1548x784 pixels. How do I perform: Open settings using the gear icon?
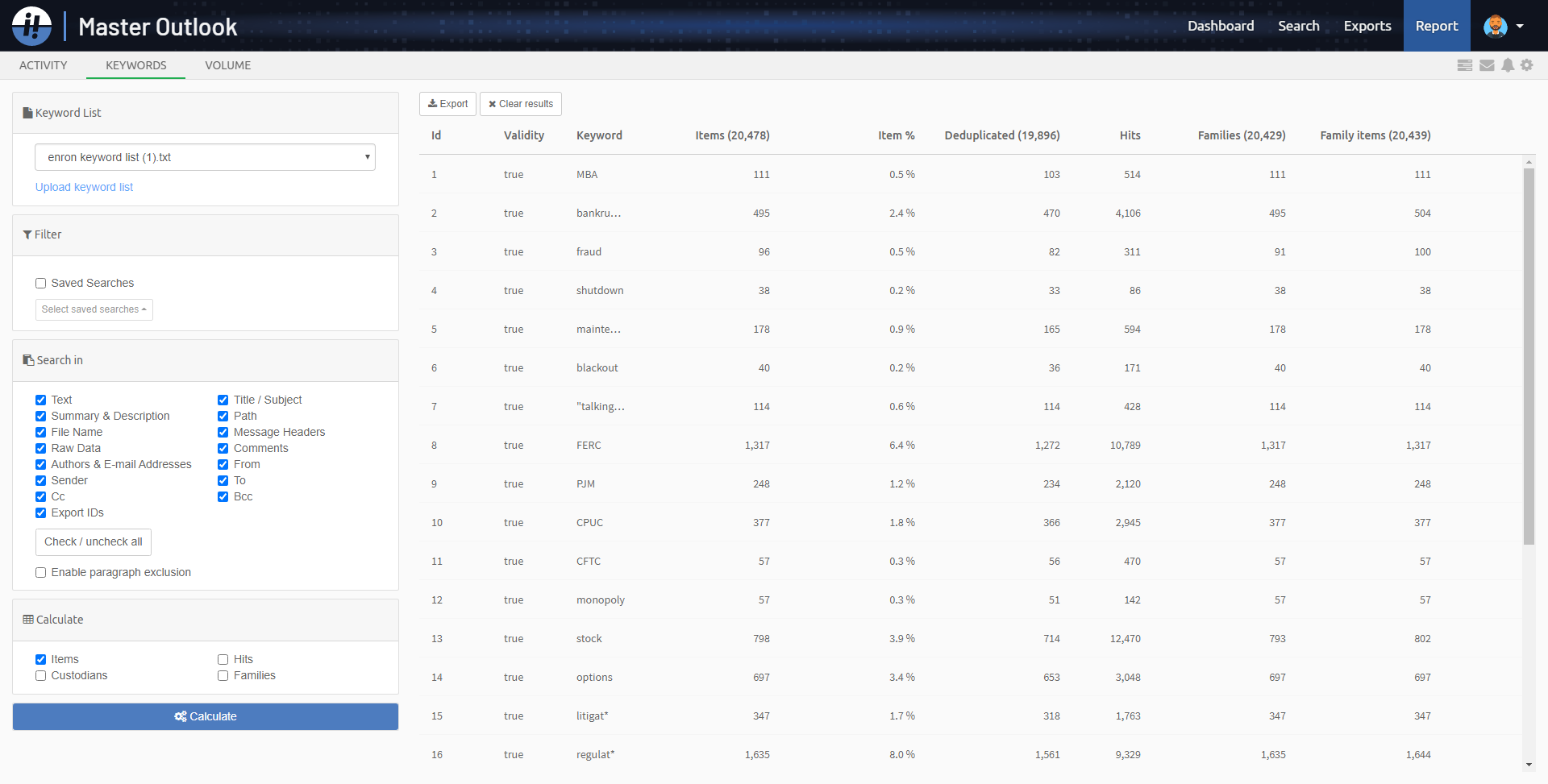(1527, 65)
